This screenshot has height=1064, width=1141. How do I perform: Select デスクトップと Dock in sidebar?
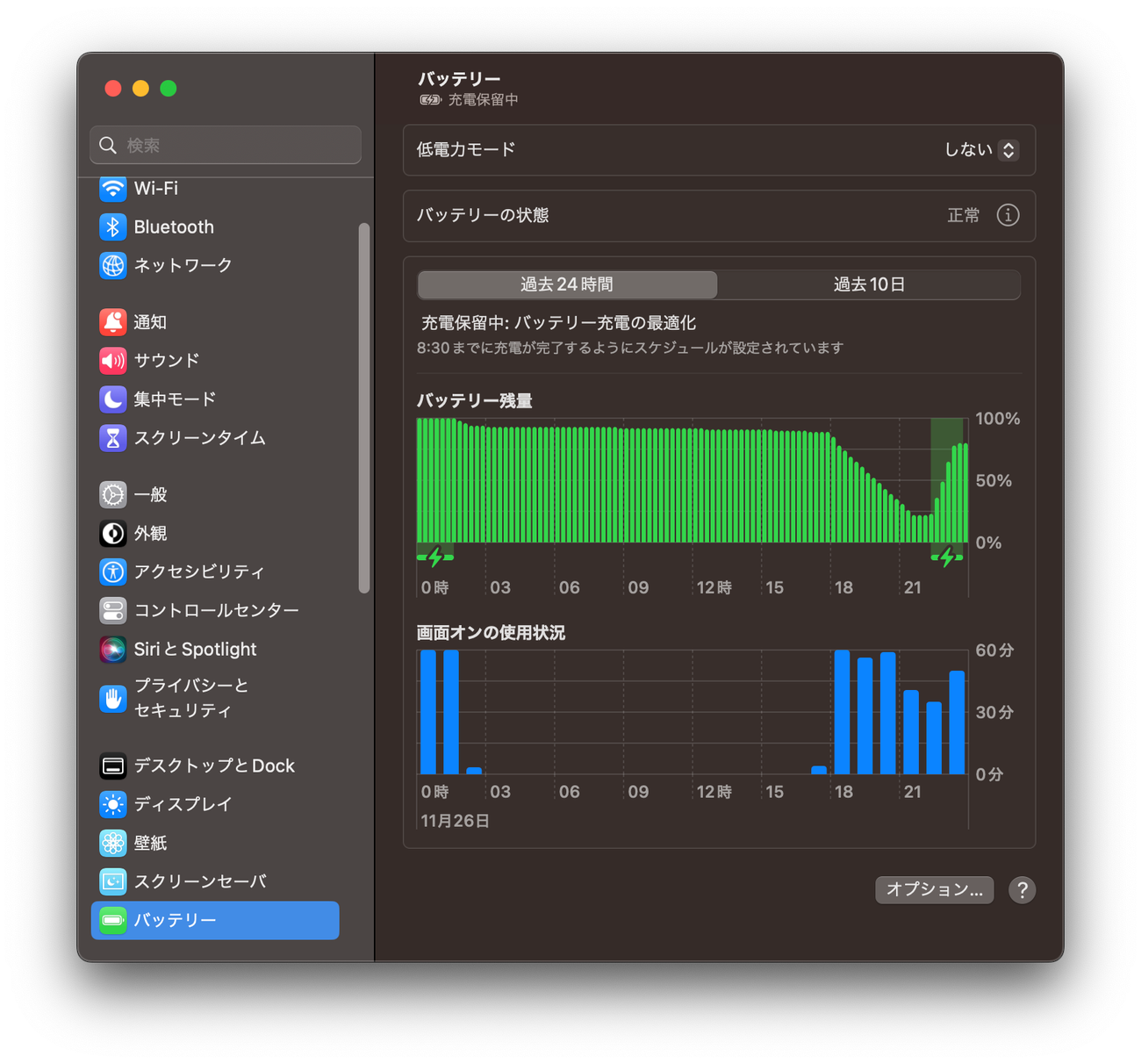(214, 766)
